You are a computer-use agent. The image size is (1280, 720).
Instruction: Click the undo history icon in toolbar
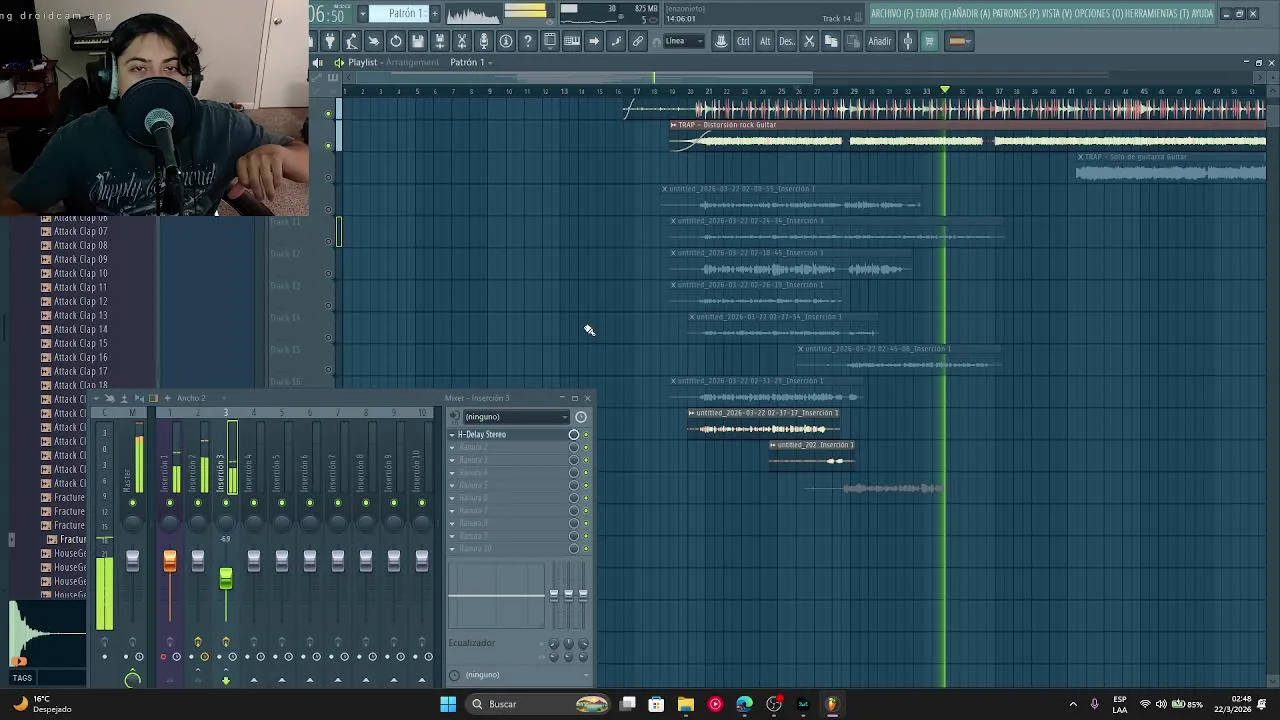pos(396,41)
